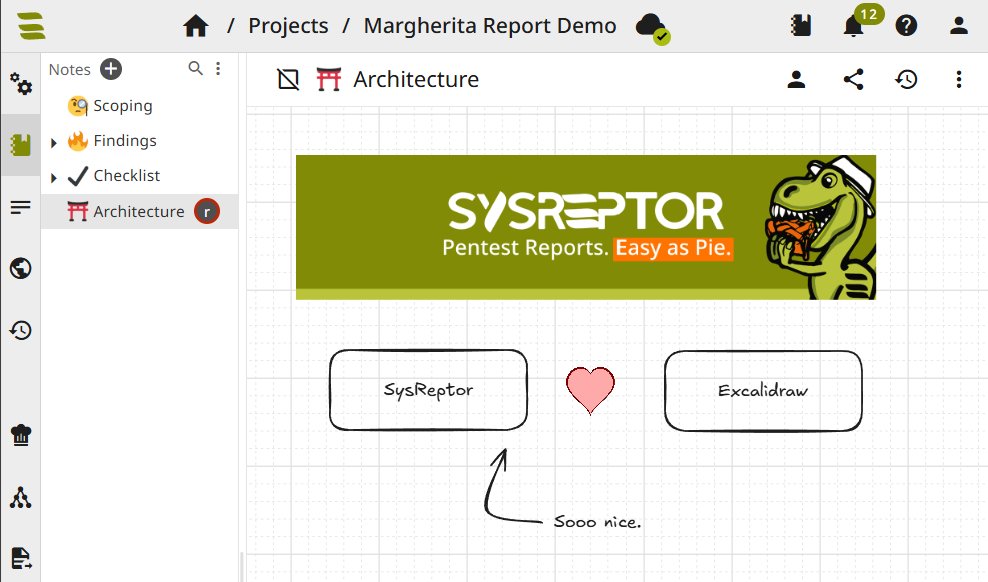Select the SysReptor rectangle box
The image size is (988, 582).
(428, 391)
